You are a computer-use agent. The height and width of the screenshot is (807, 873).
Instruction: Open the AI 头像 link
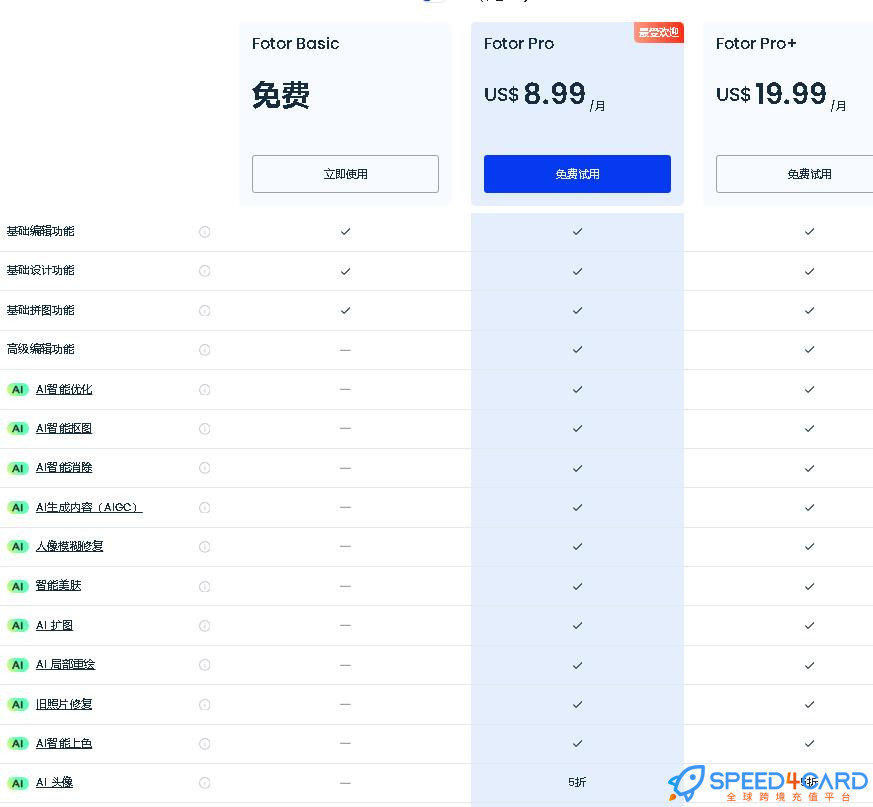(55, 782)
